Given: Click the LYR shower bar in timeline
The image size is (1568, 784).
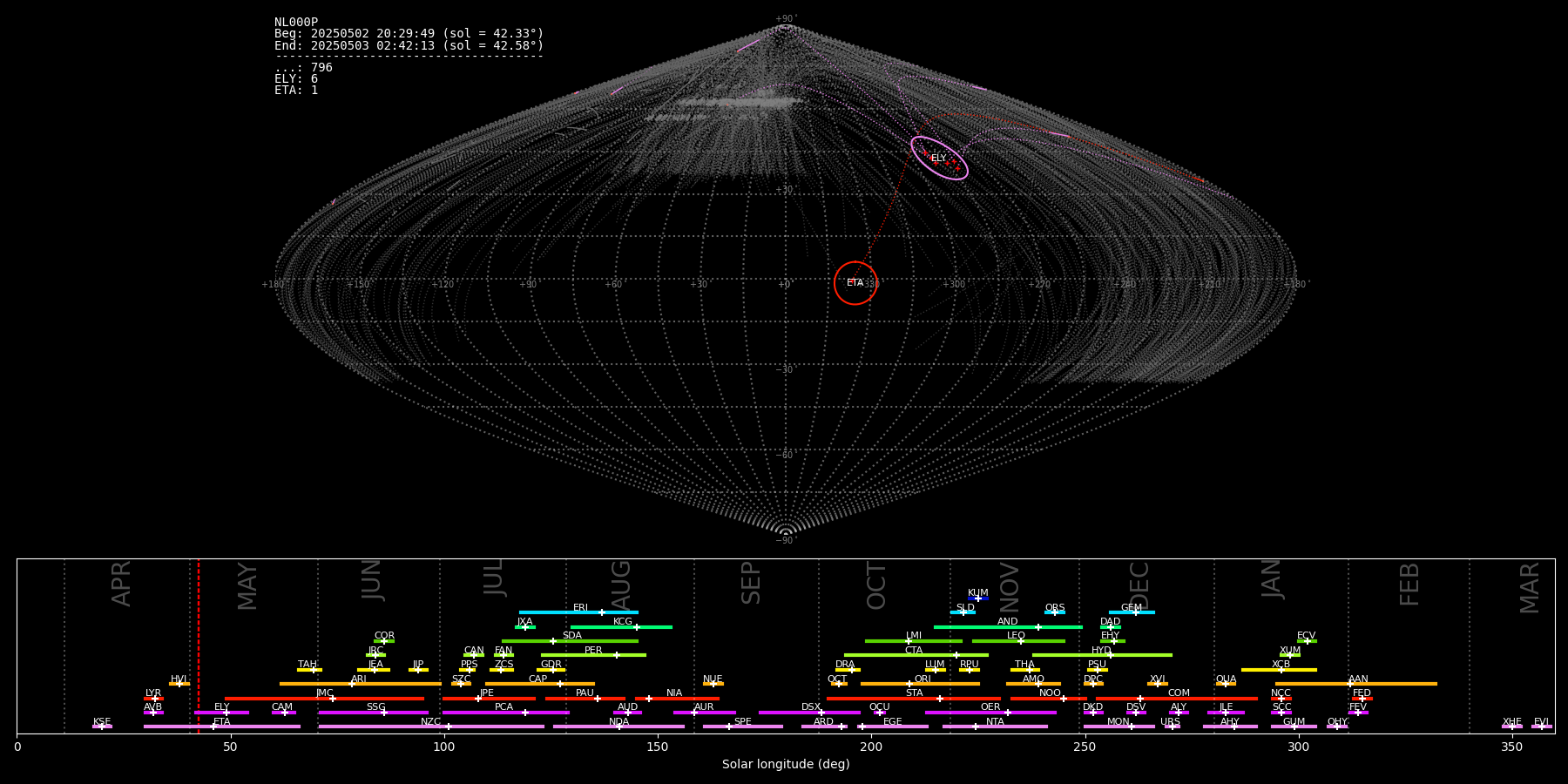Looking at the screenshot, I should (x=153, y=699).
